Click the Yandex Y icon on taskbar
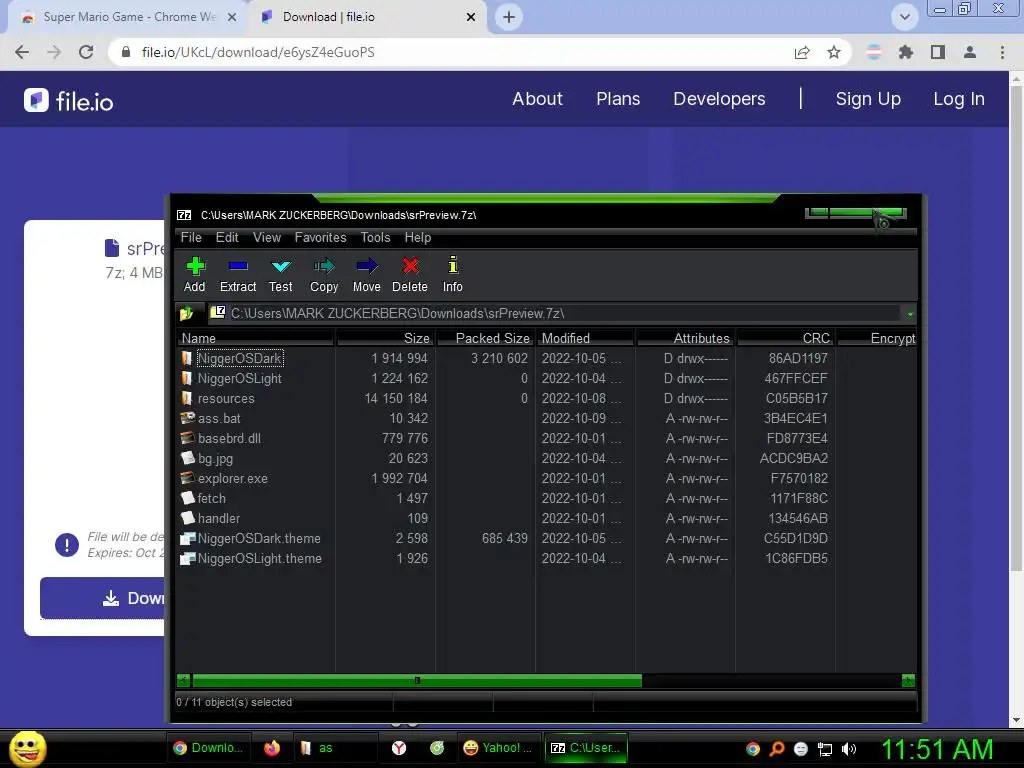 click(398, 748)
